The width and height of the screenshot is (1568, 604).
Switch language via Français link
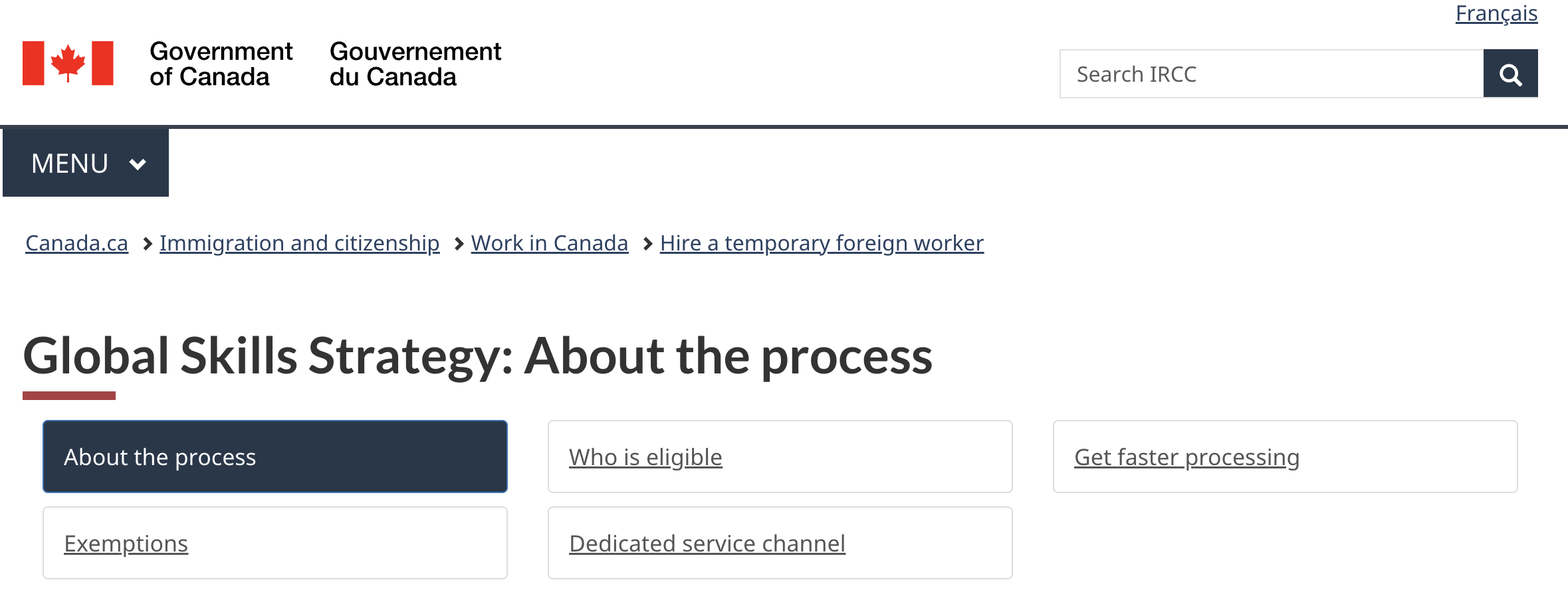(x=1496, y=13)
